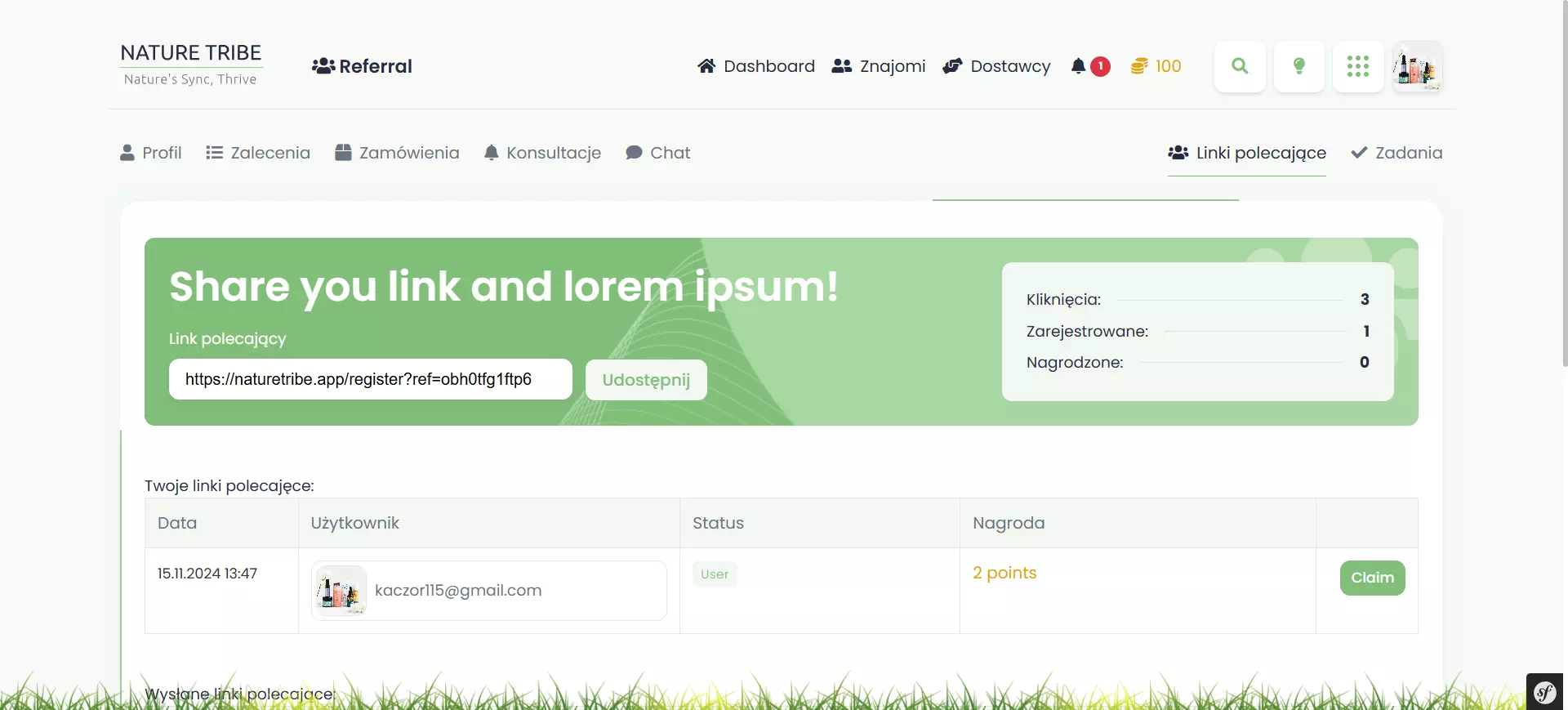
Task: Go to Dashboard from top navigation
Action: [756, 66]
